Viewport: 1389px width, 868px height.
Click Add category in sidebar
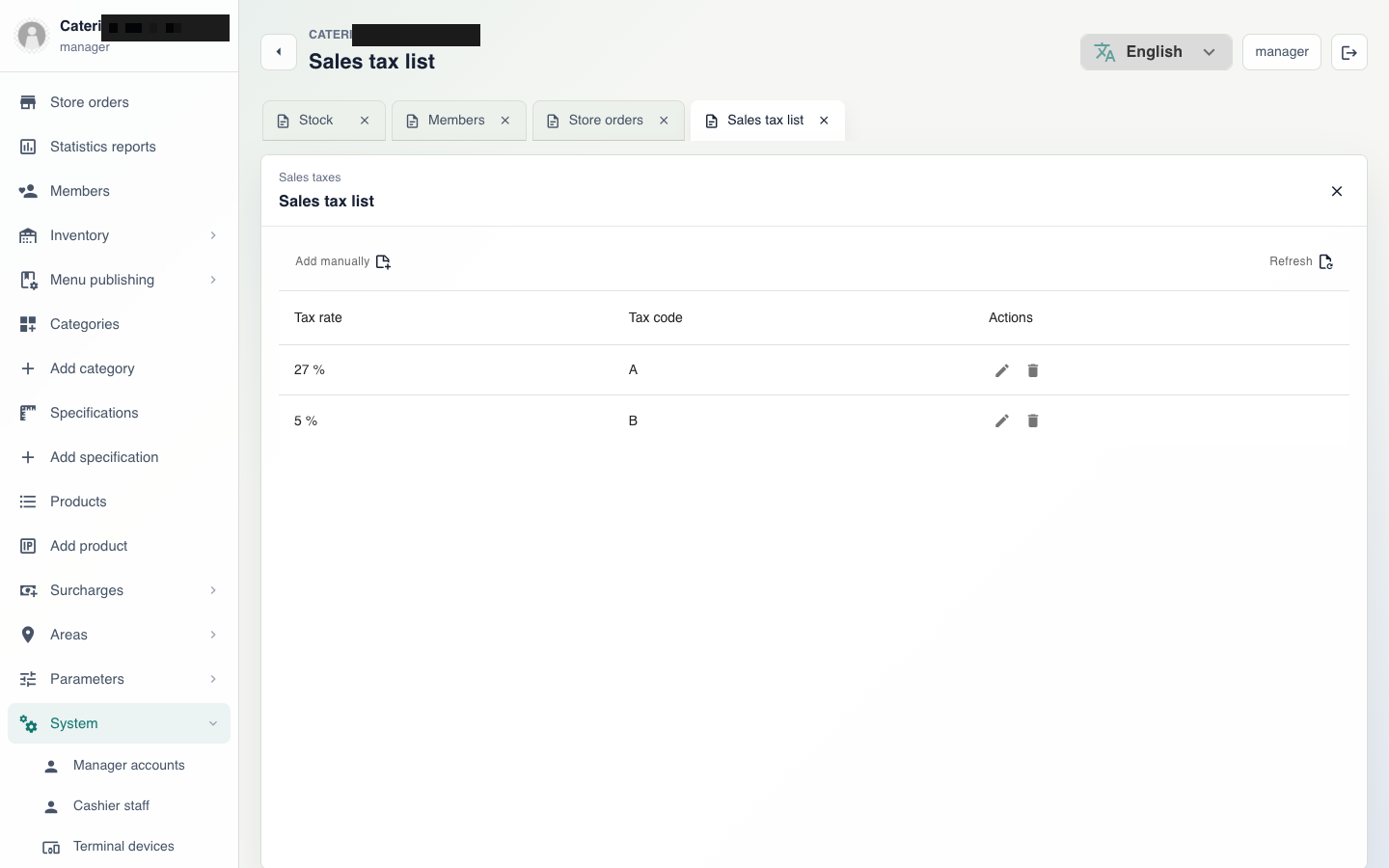pos(120,368)
